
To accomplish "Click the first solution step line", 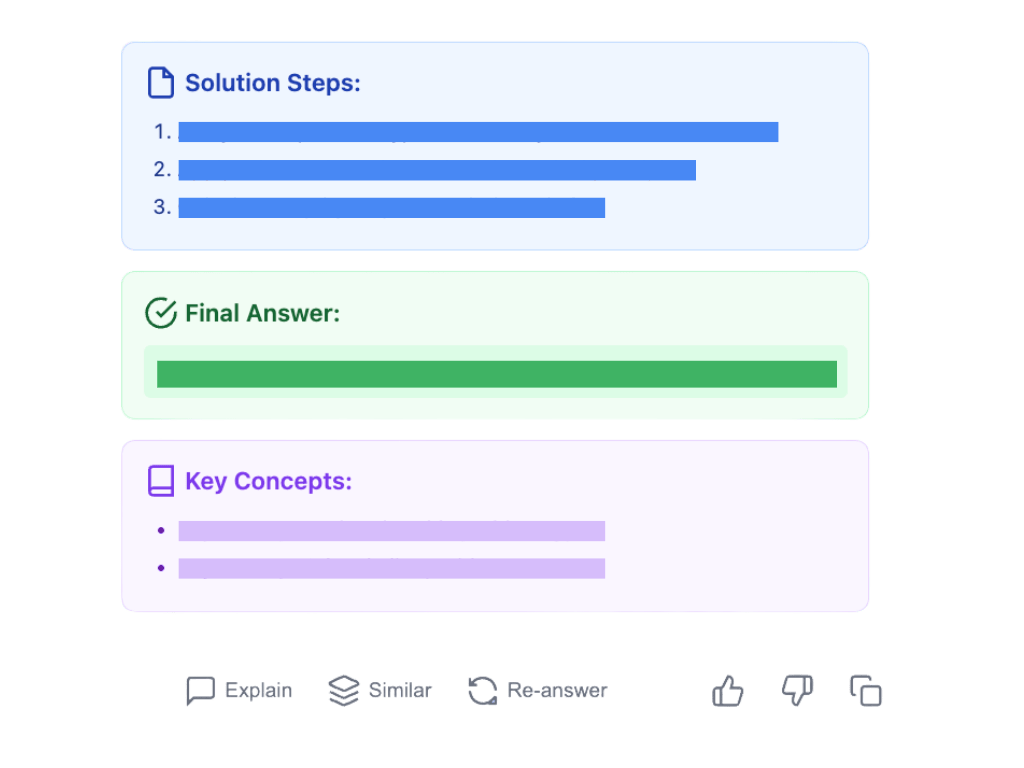I will pyautogui.click(x=478, y=132).
